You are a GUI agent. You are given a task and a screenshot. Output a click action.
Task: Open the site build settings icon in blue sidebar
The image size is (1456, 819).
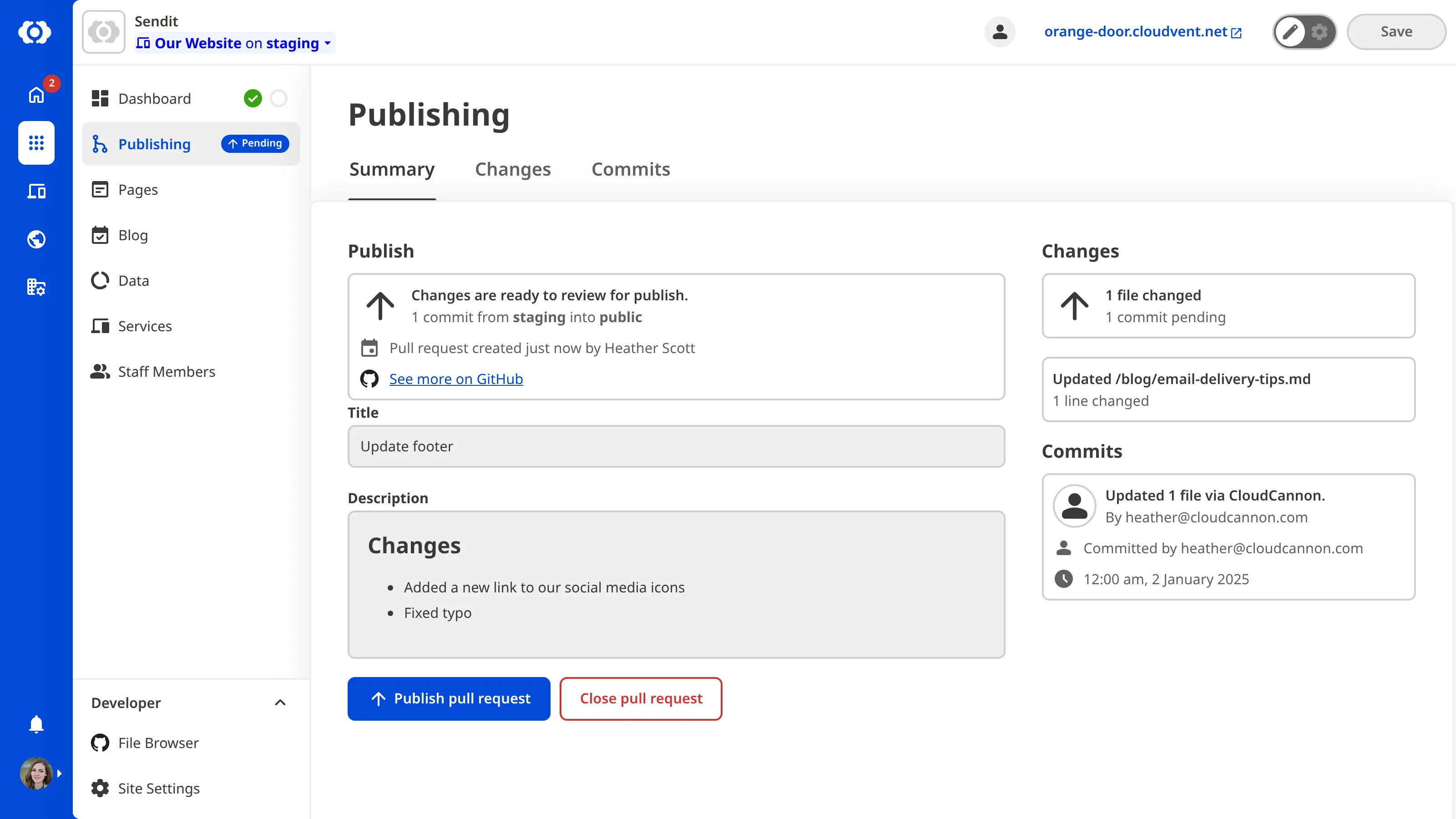(x=35, y=287)
